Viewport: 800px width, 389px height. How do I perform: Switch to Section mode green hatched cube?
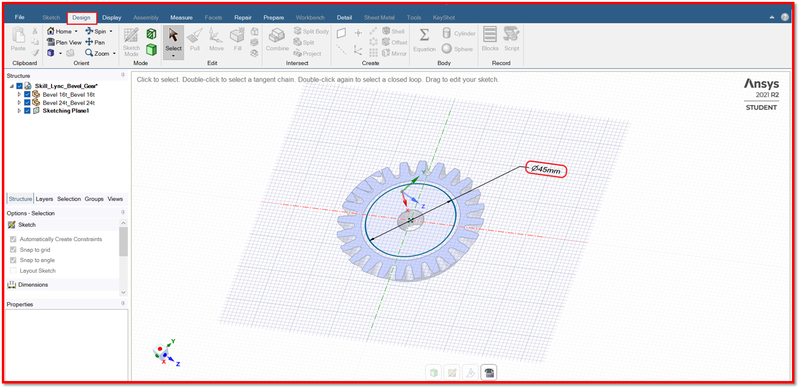(x=151, y=34)
